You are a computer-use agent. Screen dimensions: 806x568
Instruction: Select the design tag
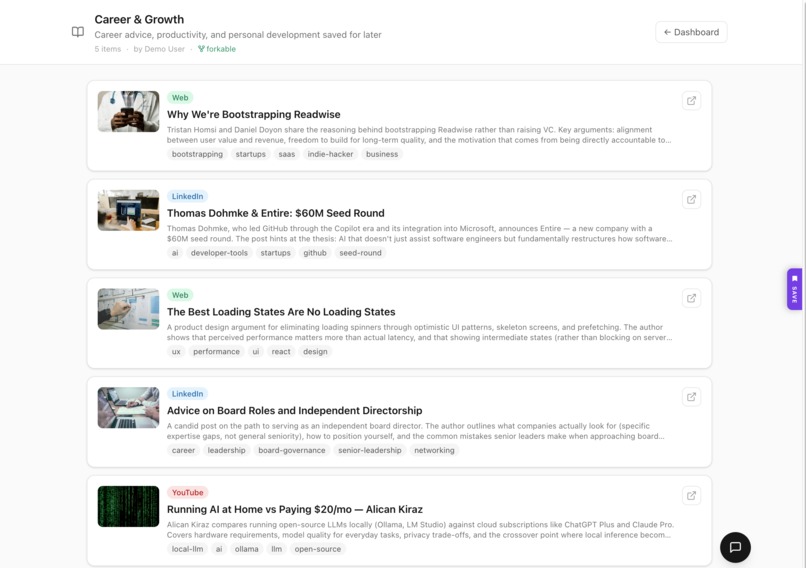315,352
